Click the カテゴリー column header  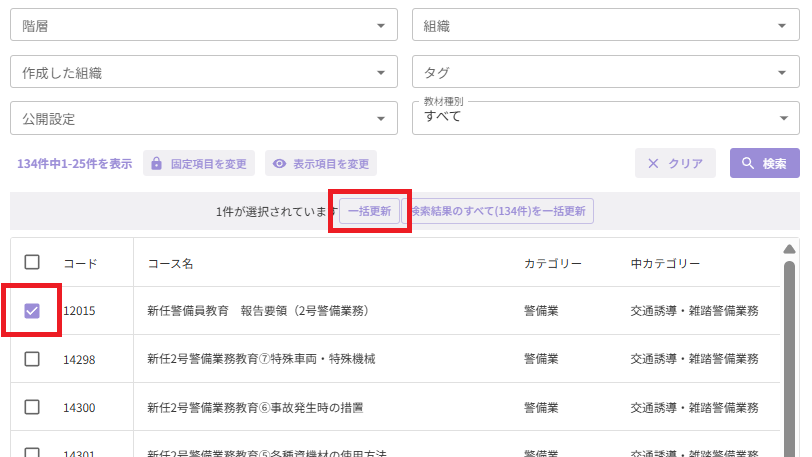(x=553, y=264)
